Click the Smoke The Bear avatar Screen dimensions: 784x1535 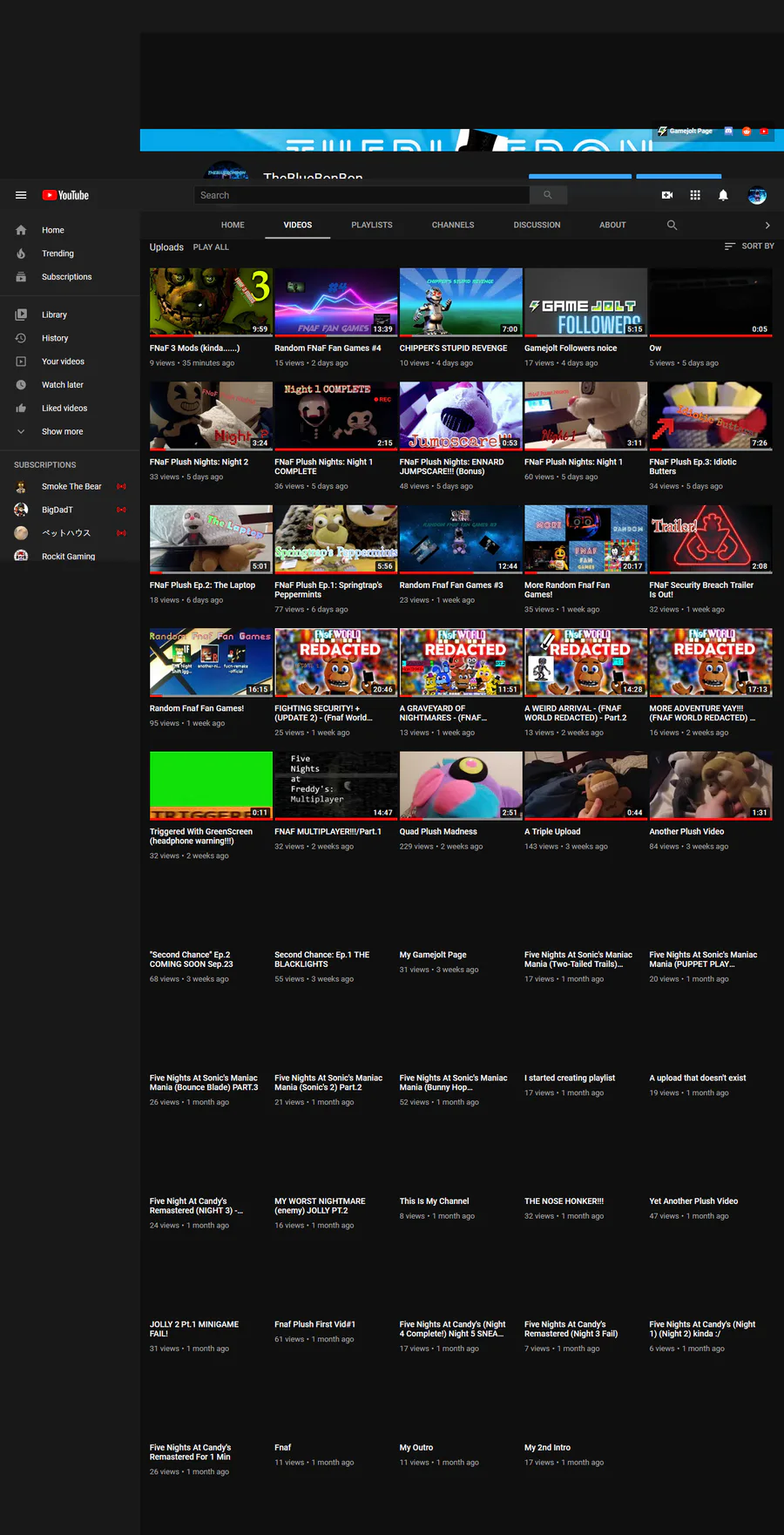pyautogui.click(x=21, y=486)
